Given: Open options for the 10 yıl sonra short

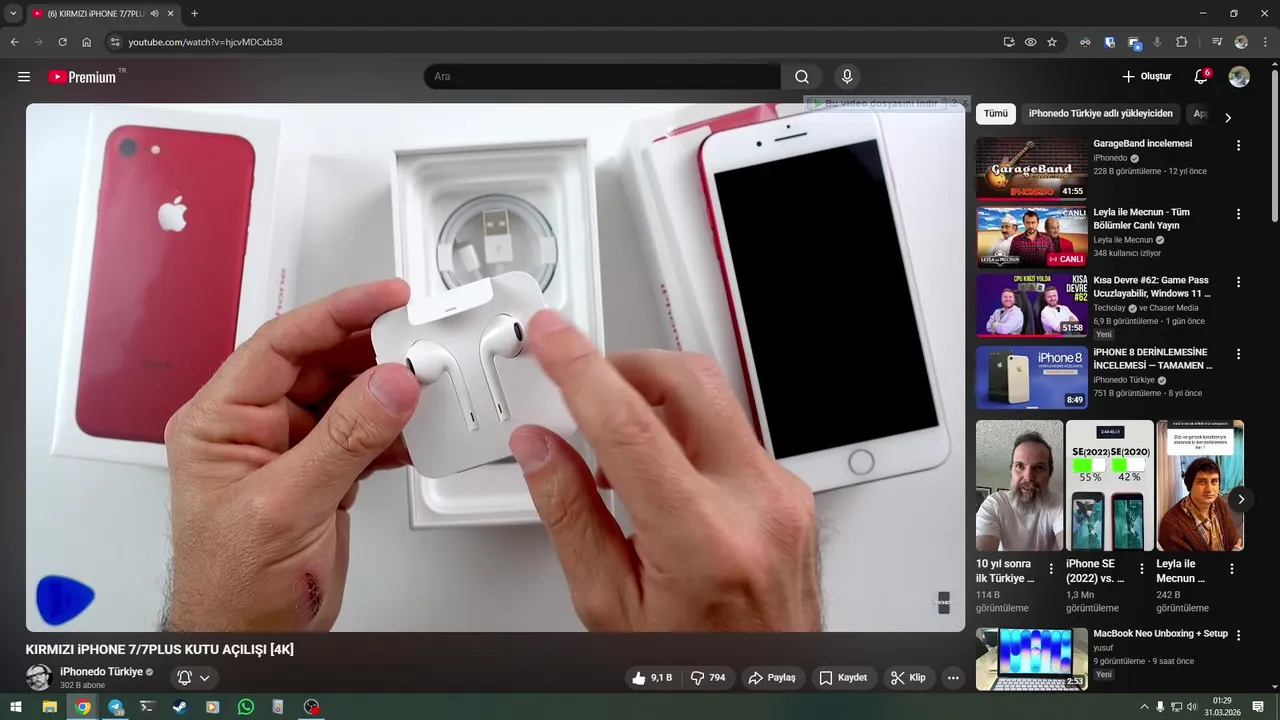Looking at the screenshot, I should (x=1051, y=569).
